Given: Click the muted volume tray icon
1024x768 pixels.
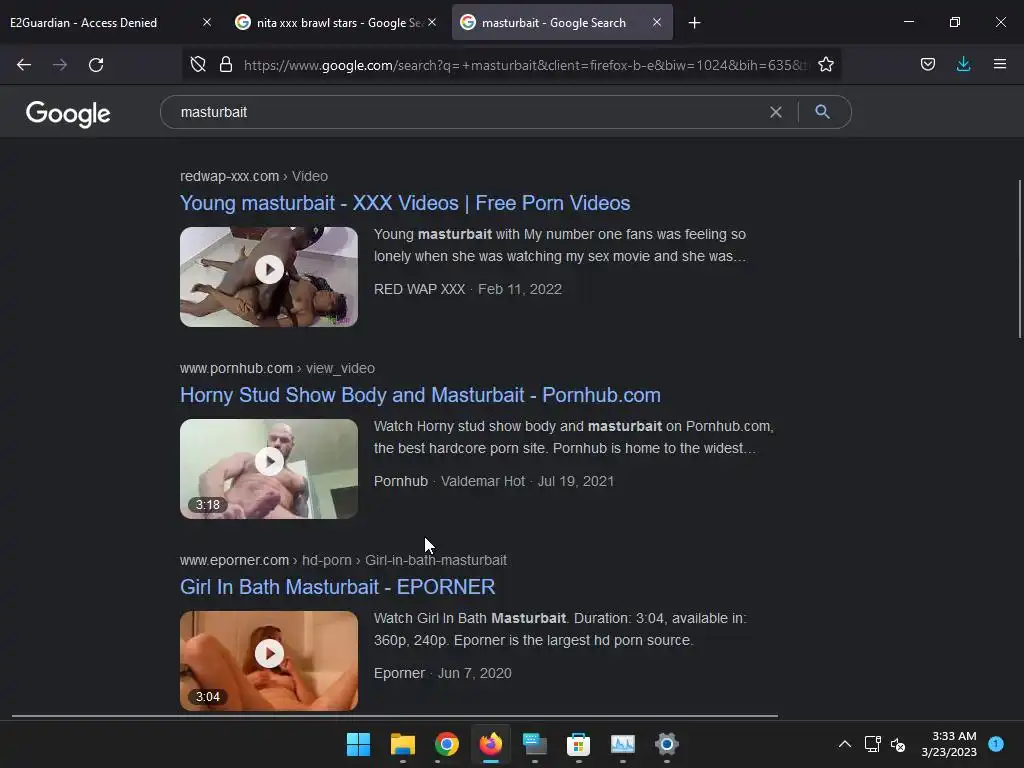Looking at the screenshot, I should [x=898, y=744].
